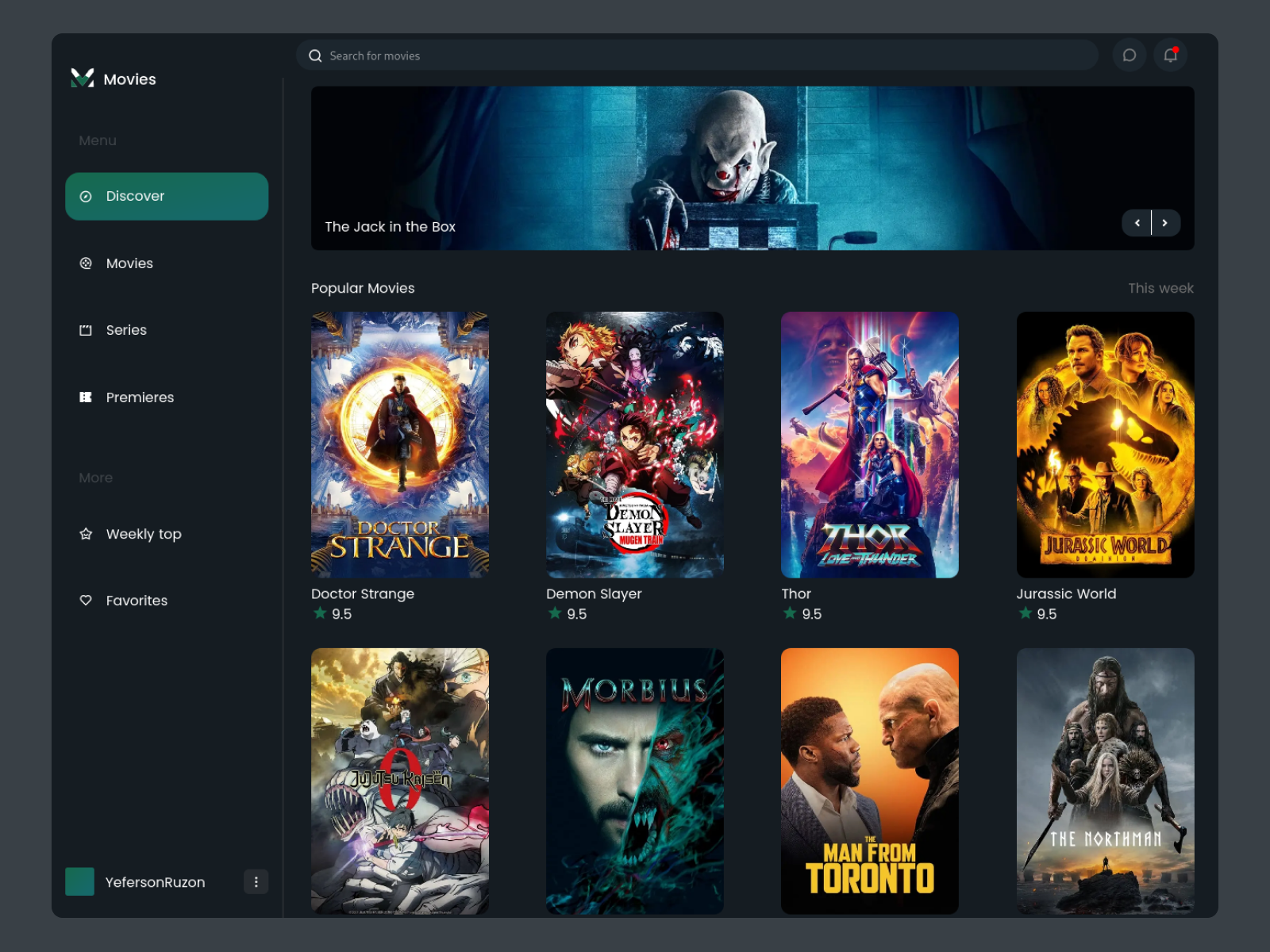Click the Doctor Strange 9.5 rating value

point(341,614)
